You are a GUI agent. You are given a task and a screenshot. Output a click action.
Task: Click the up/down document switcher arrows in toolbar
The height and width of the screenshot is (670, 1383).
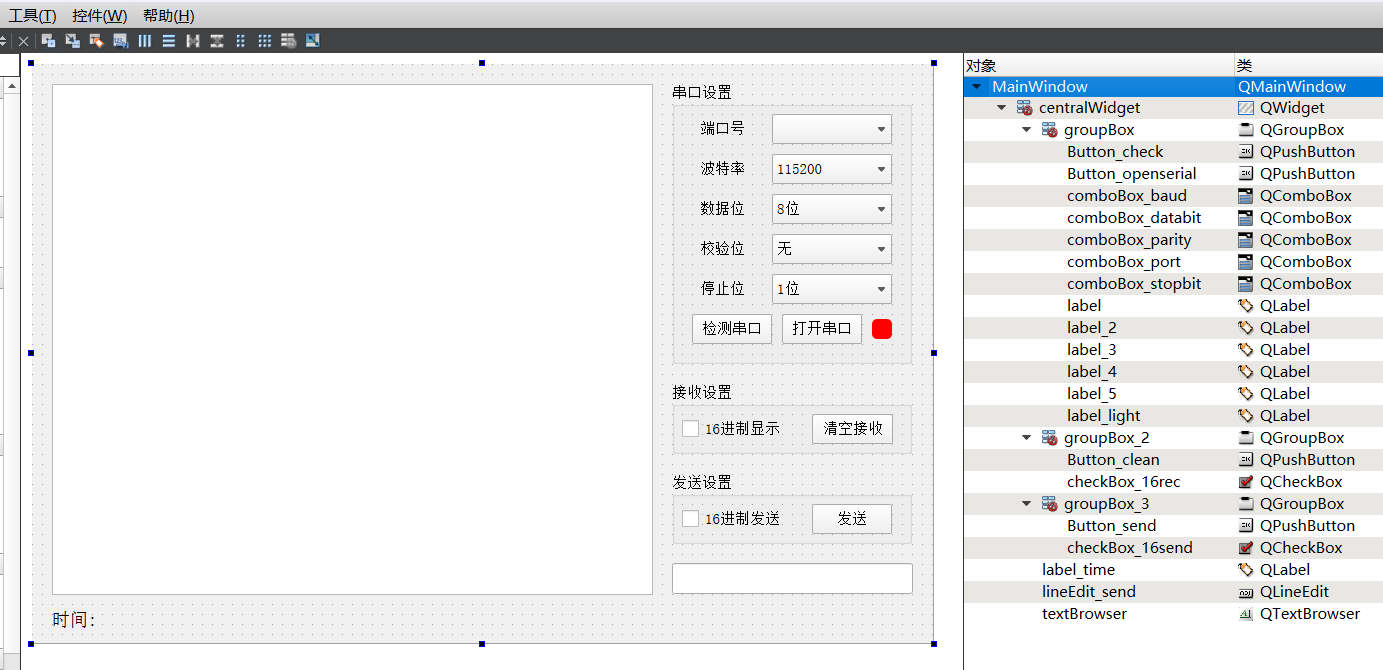[3, 41]
